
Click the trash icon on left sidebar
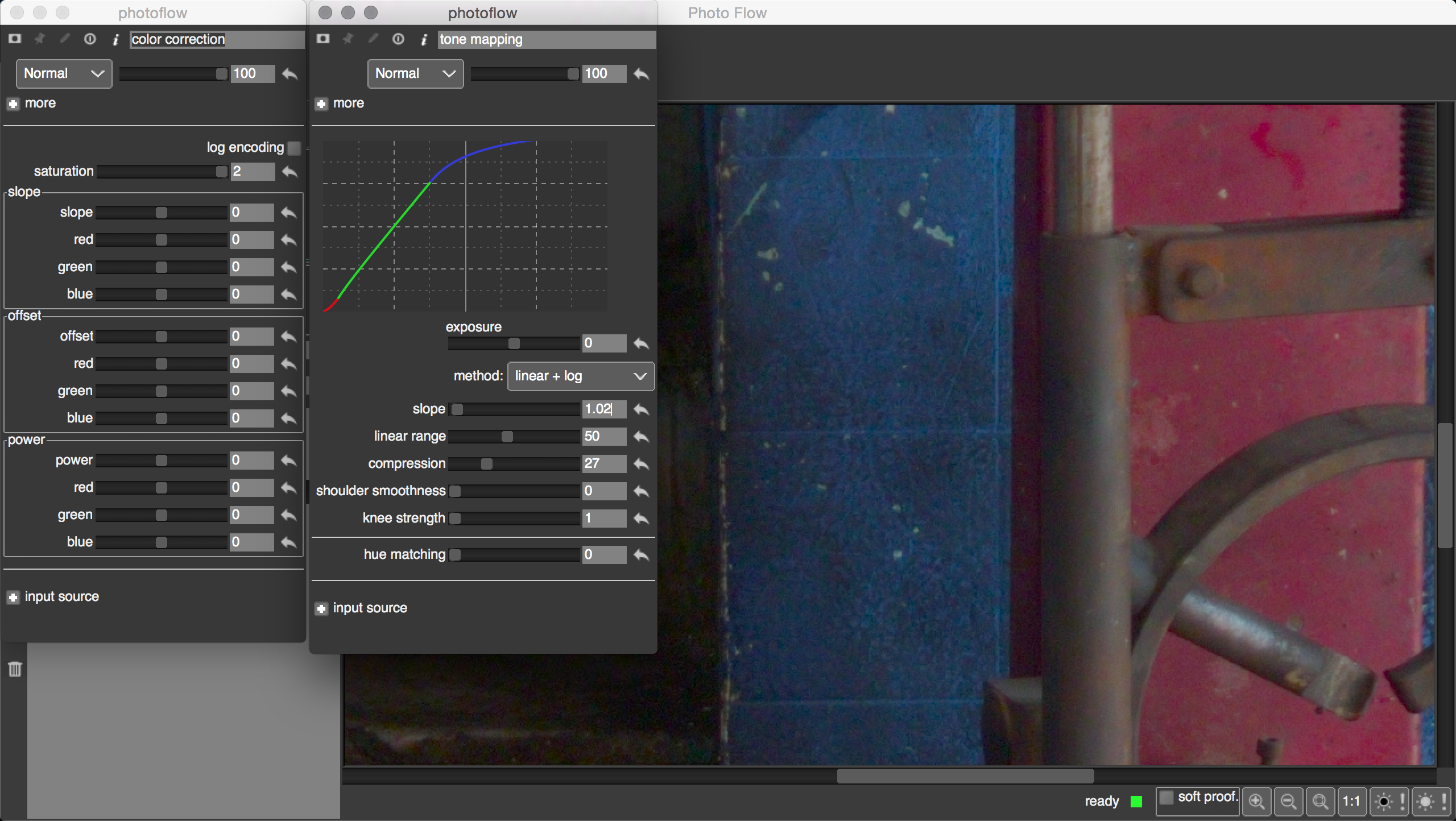pos(15,669)
